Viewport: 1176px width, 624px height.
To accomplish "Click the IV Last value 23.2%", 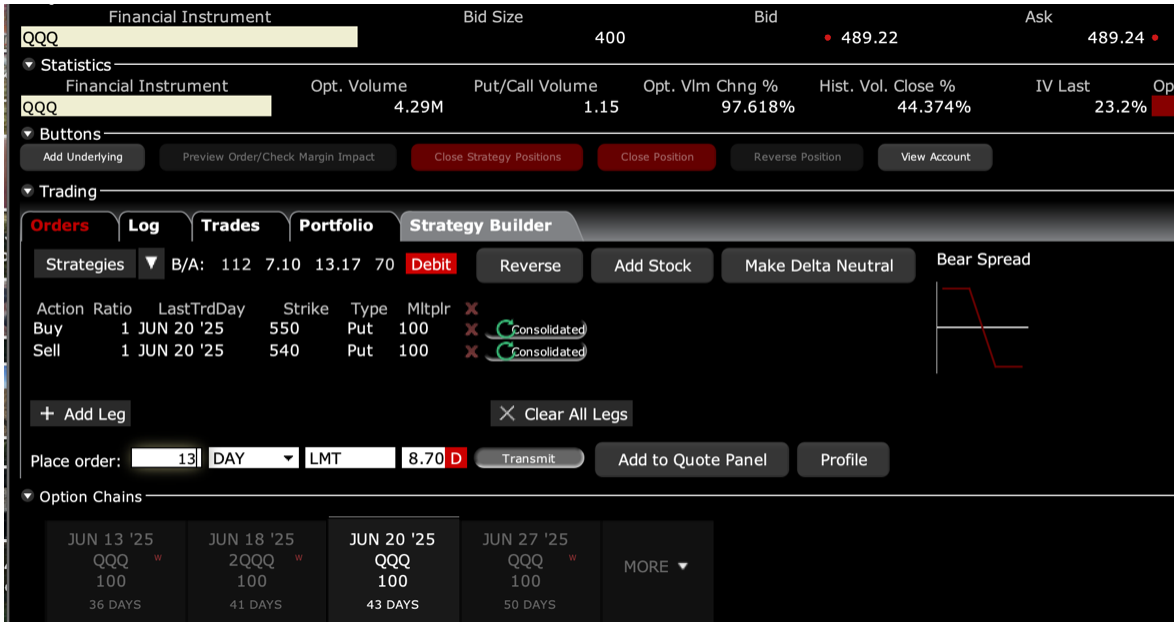I will pyautogui.click(x=1120, y=107).
